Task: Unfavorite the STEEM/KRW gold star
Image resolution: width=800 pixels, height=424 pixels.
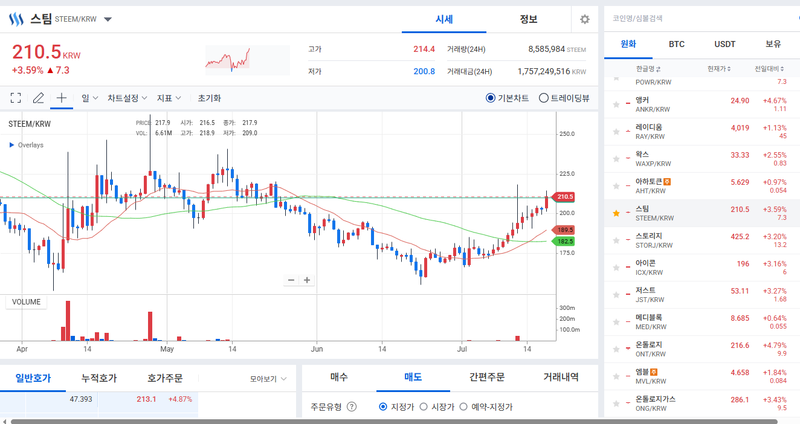Action: point(616,213)
